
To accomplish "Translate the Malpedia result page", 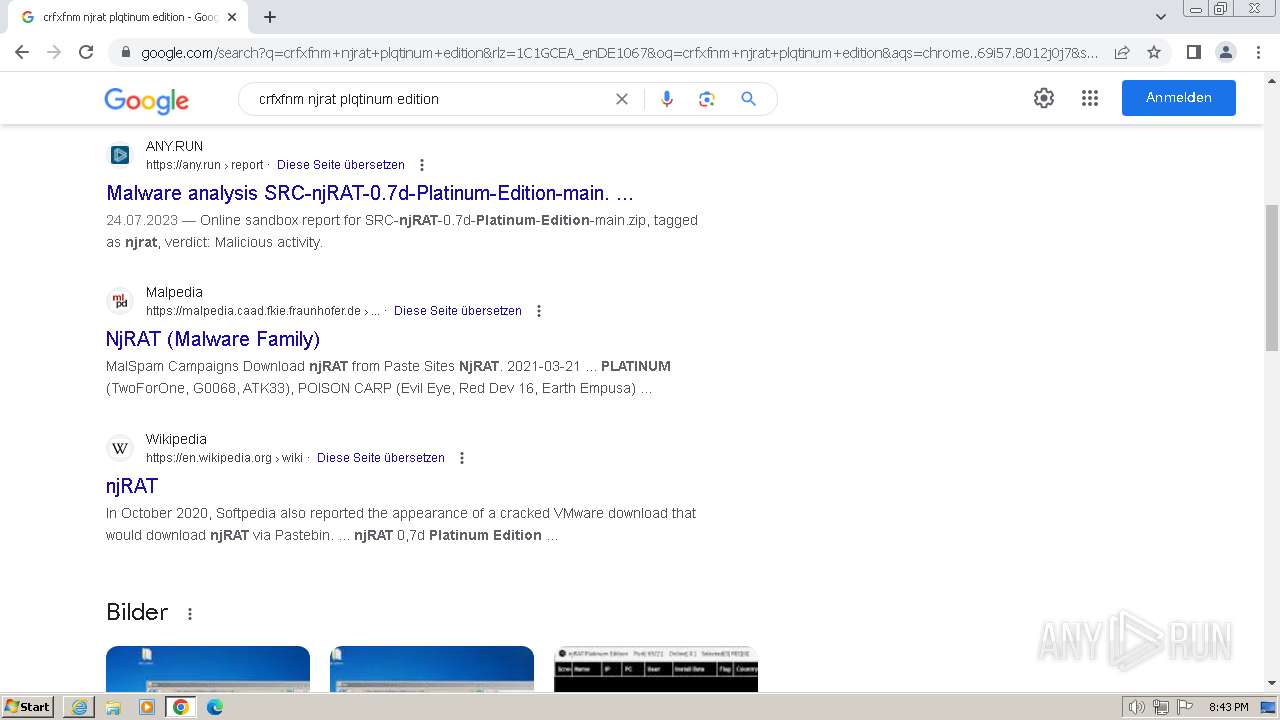I will [458, 311].
